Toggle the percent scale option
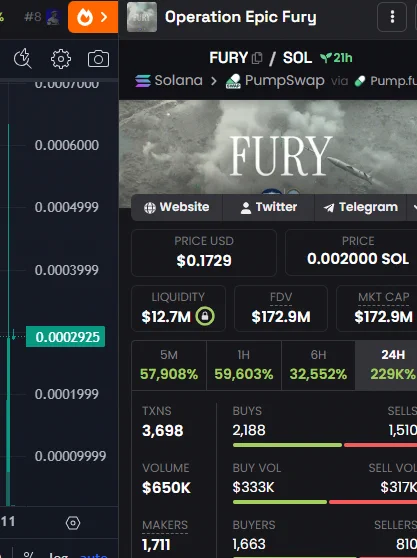The height and width of the screenshot is (558, 417). [x=28, y=555]
